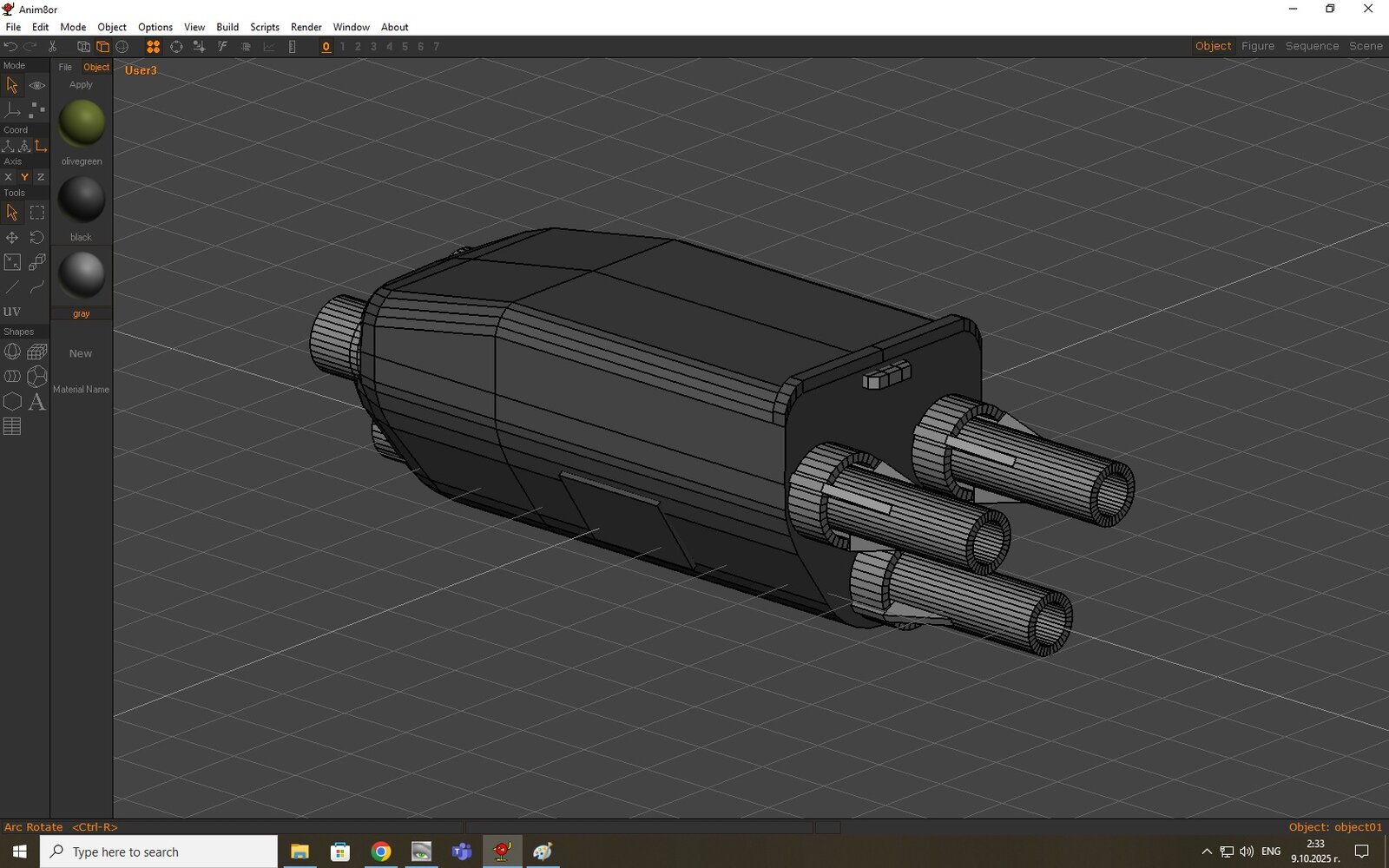Image resolution: width=1389 pixels, height=868 pixels.
Task: Select the smooth shaded sphere display icon
Action: tap(122, 47)
